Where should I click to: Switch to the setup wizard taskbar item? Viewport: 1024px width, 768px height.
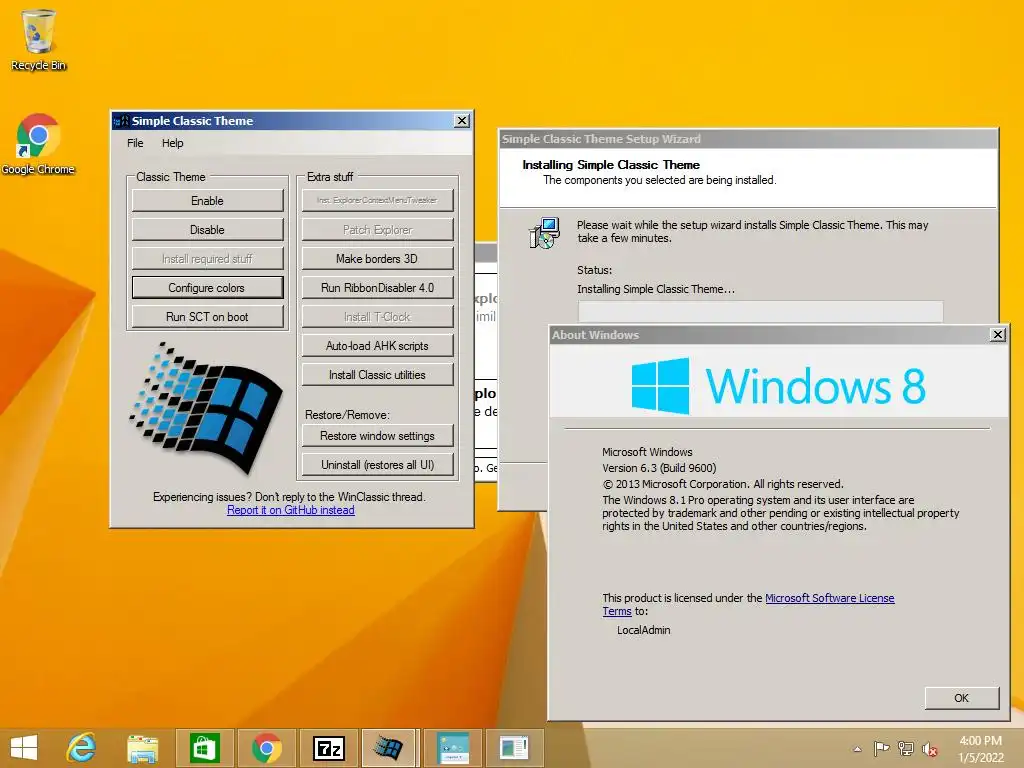coord(453,748)
